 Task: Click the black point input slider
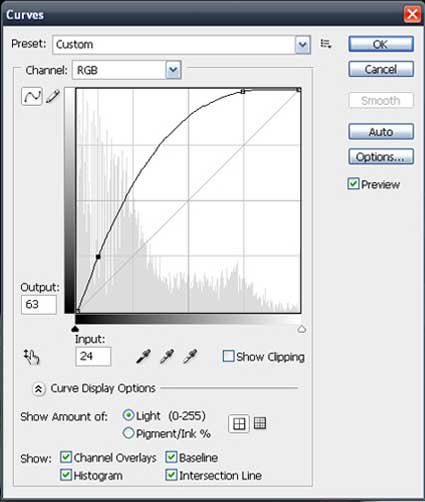point(75,329)
